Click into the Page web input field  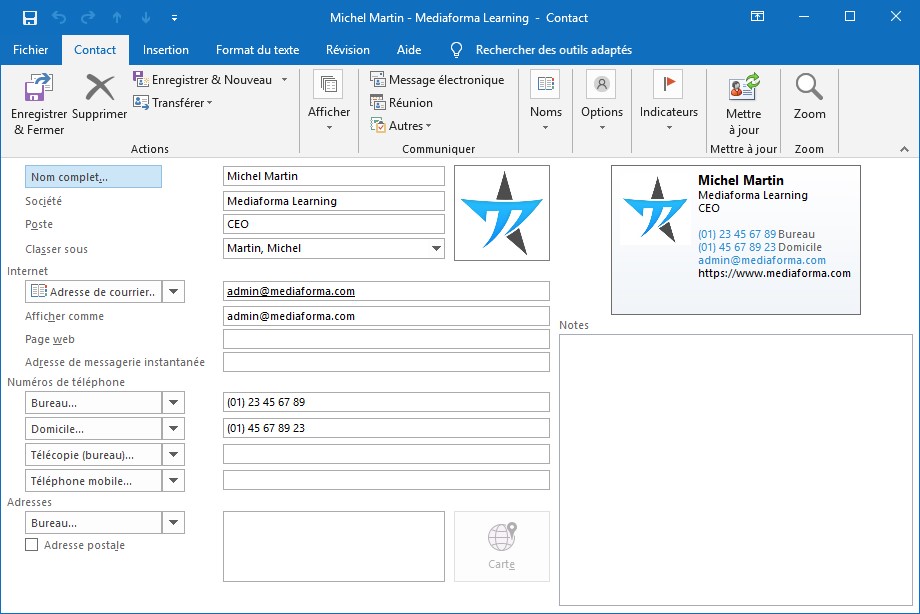[386, 340]
